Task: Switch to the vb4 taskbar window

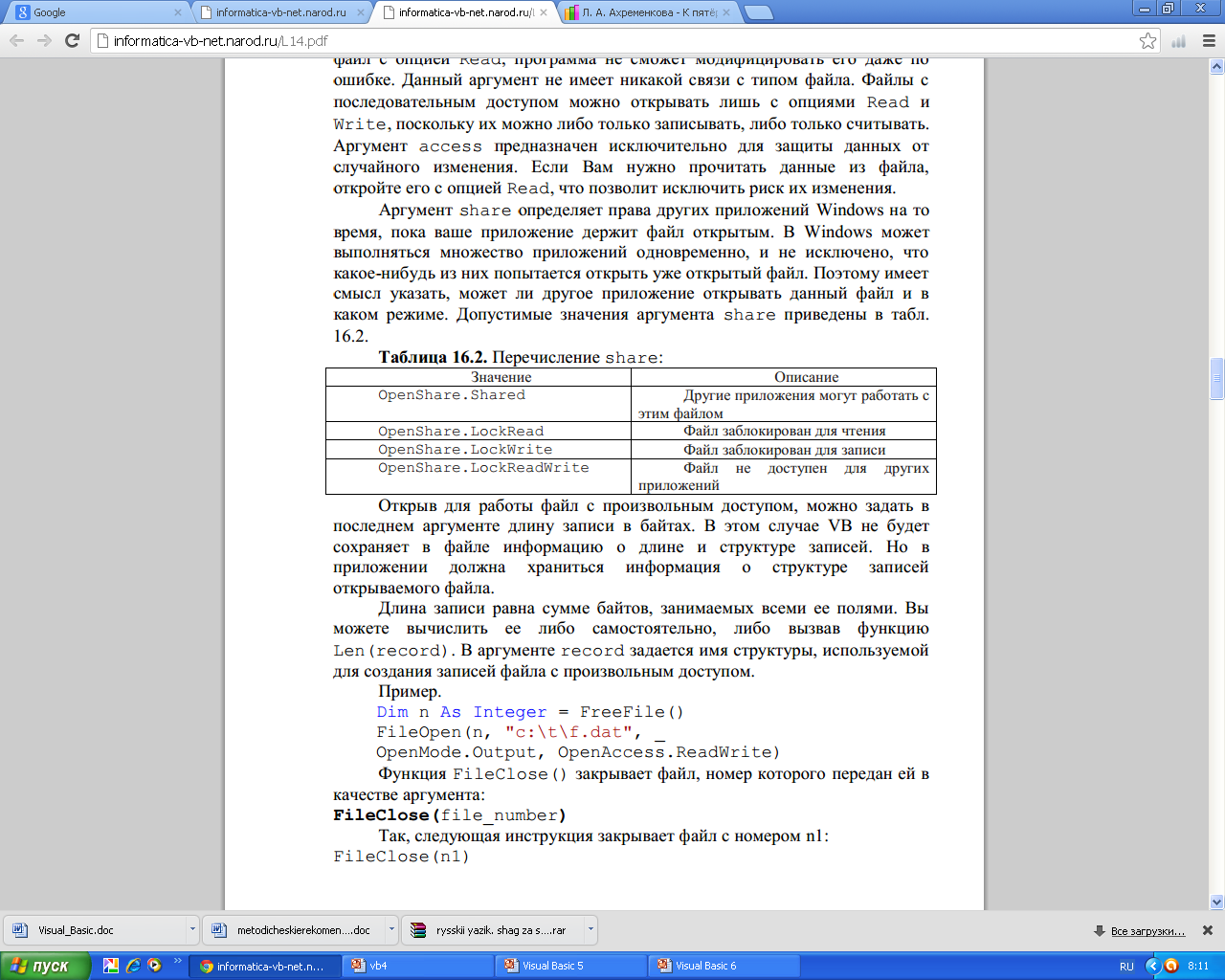Action: coord(416,966)
